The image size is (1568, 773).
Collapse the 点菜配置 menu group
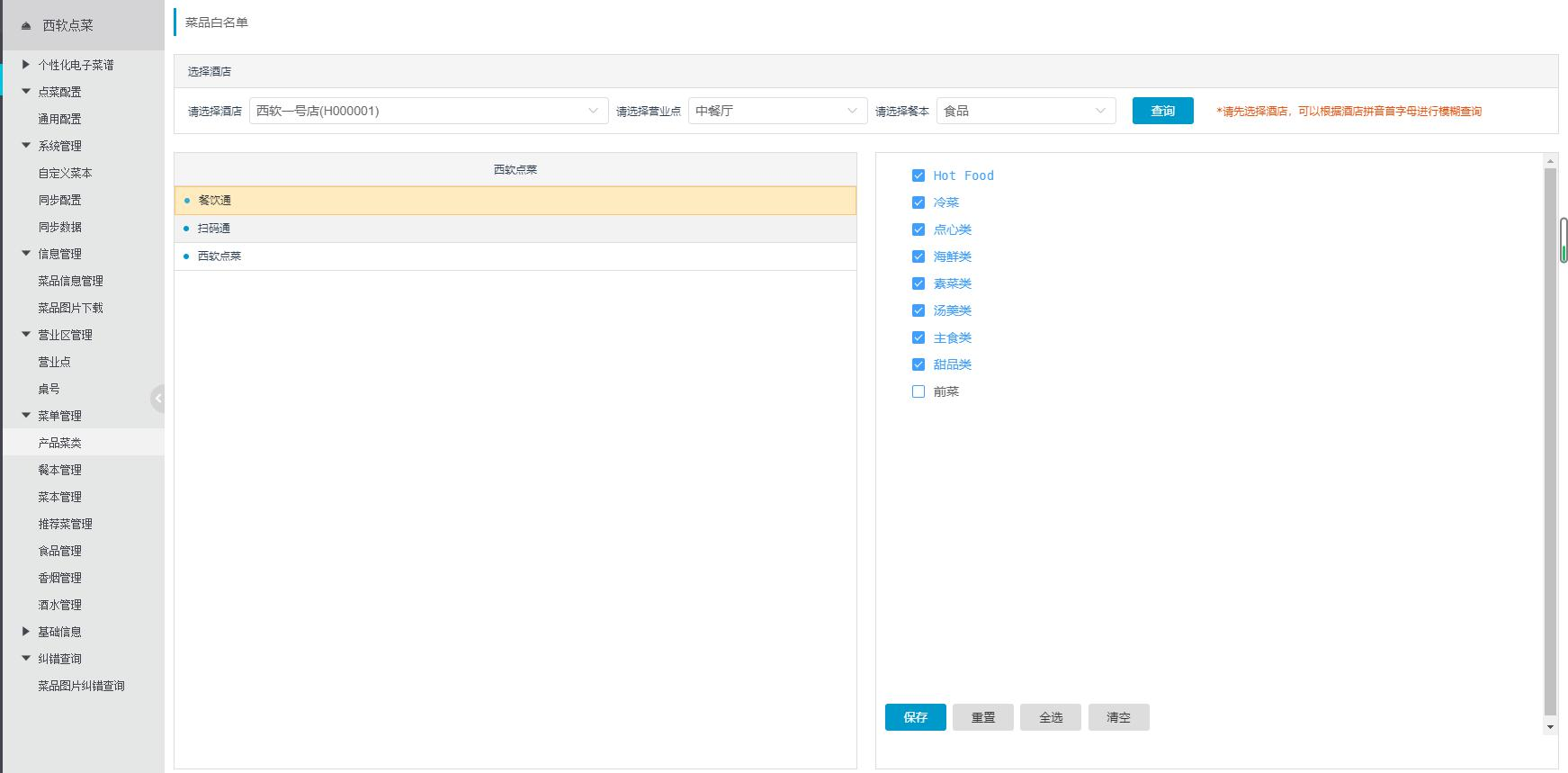coord(26,92)
